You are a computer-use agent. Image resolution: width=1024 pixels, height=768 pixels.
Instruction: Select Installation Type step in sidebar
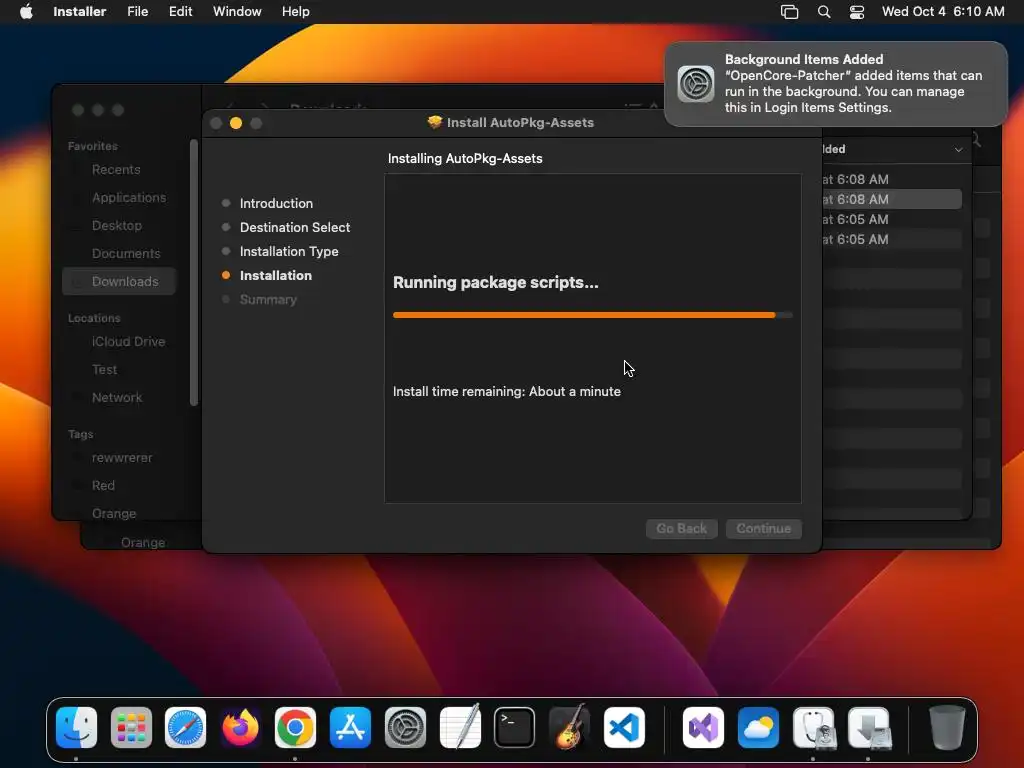[x=289, y=251]
